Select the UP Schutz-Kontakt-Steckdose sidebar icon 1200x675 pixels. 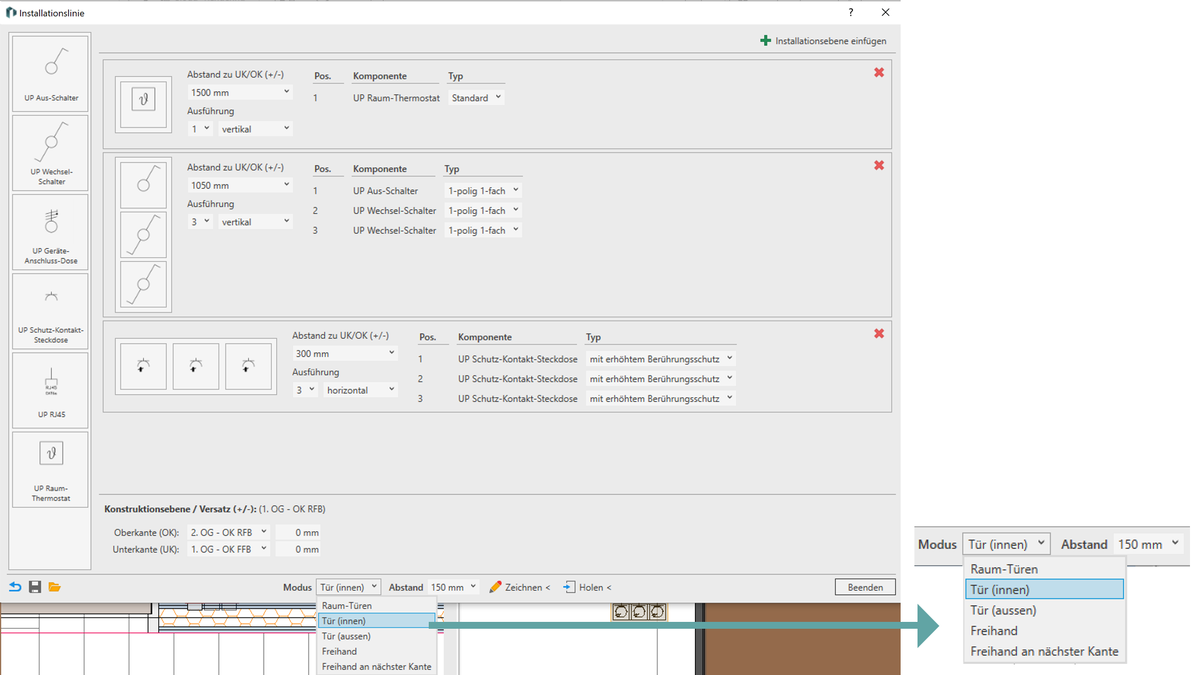[51, 310]
